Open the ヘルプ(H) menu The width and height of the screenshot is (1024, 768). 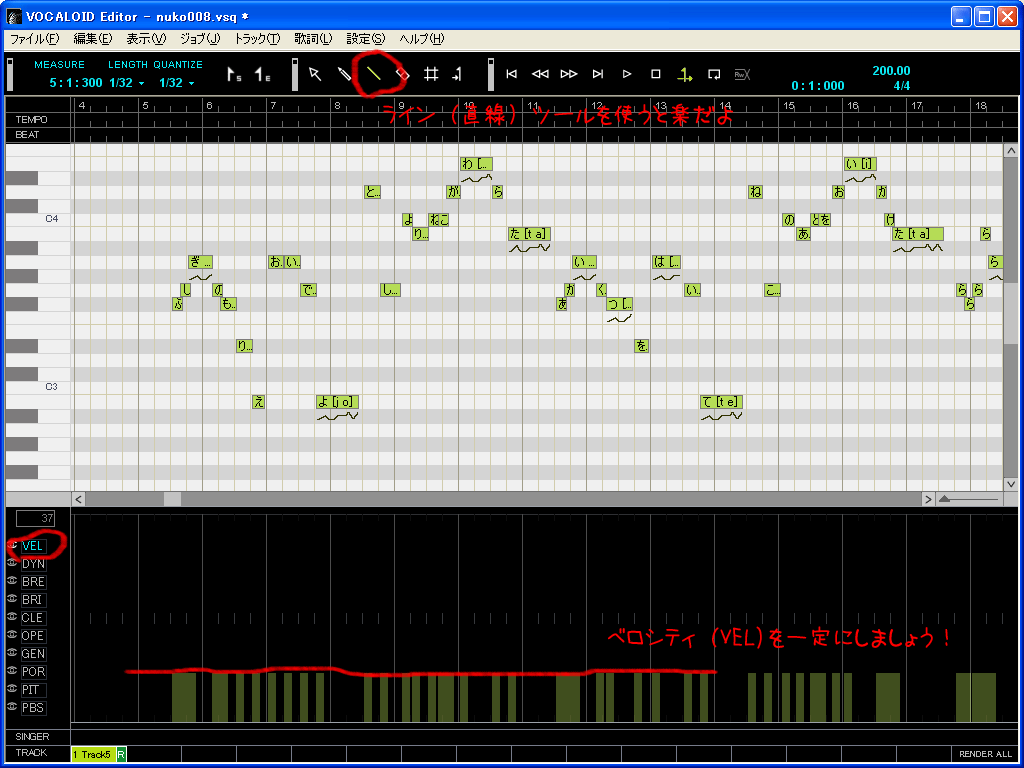tap(421, 39)
